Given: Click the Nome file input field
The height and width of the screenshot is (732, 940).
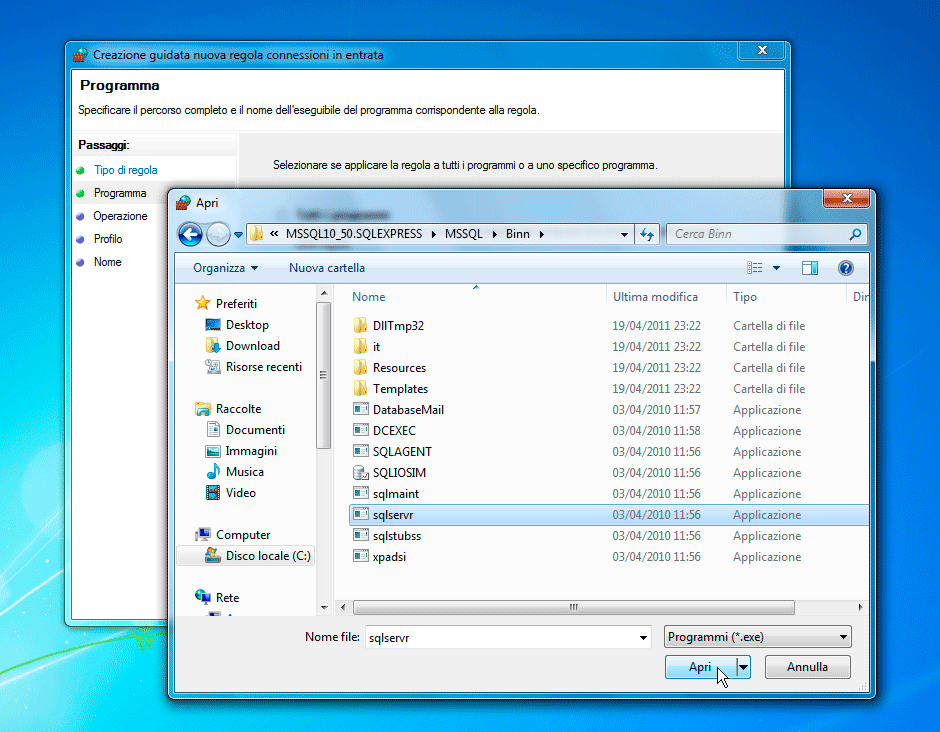Looking at the screenshot, I should [501, 637].
